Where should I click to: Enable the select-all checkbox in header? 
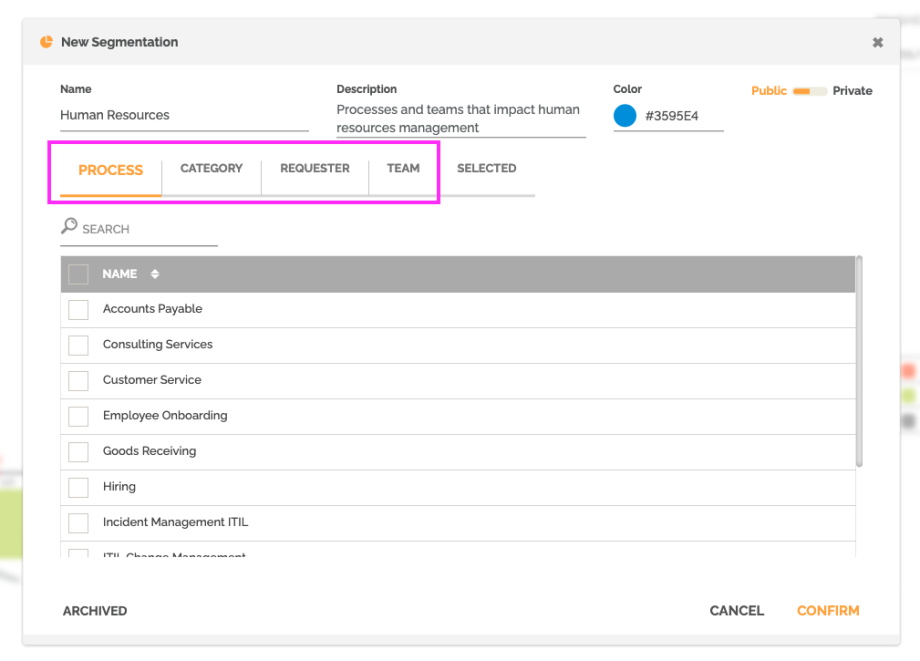coord(78,274)
